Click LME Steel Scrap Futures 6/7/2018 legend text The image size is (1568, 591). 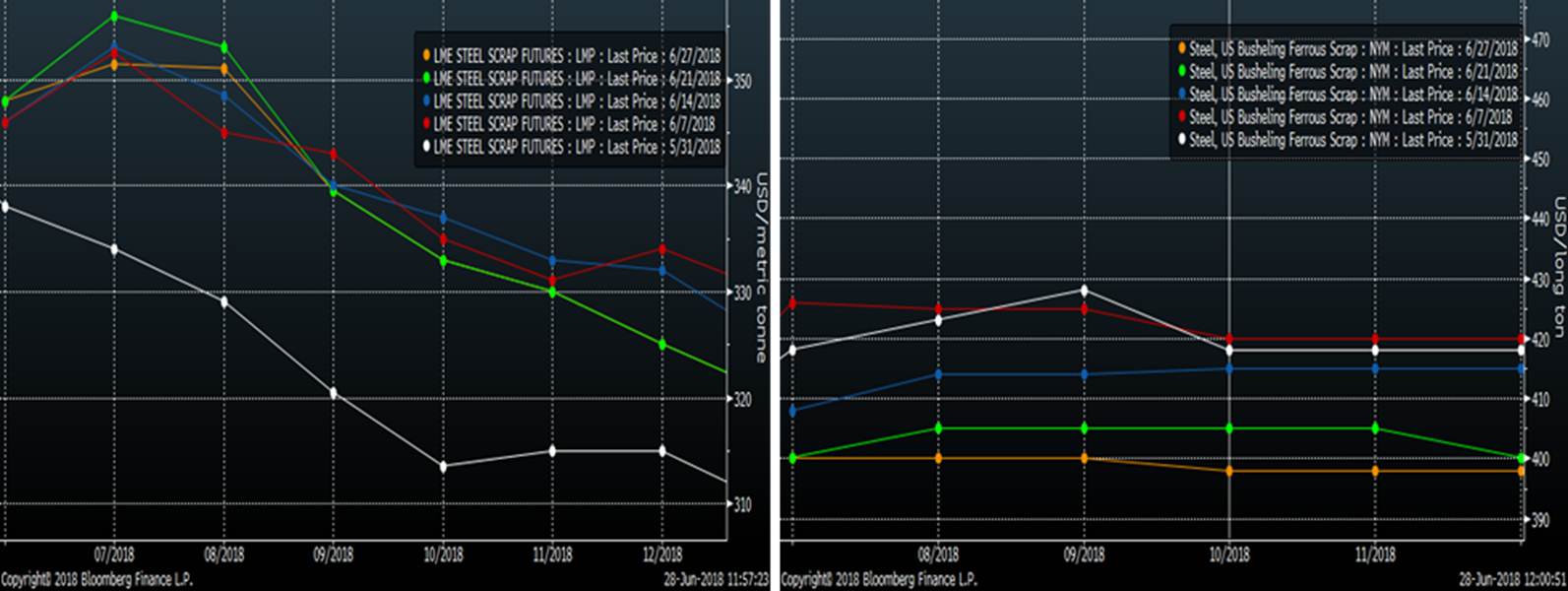click(574, 124)
